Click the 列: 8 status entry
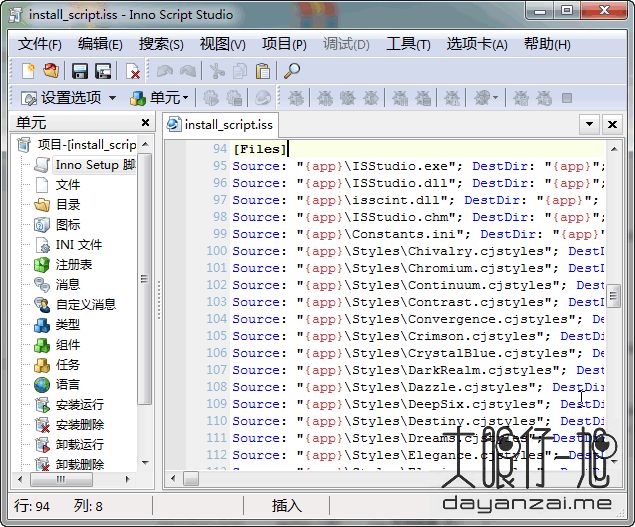The width and height of the screenshot is (635, 527). coord(88,506)
